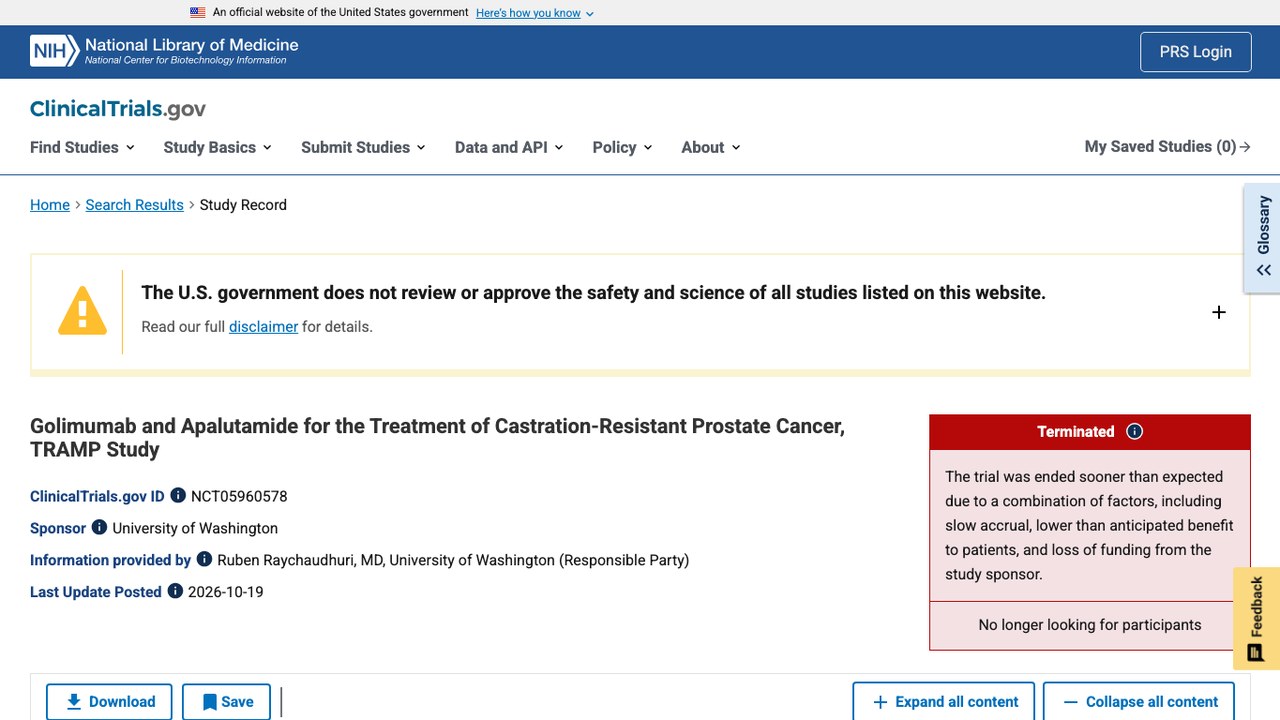Expand disclaimer with the plus icon
Screen dimensions: 1280x720
pos(1218,312)
